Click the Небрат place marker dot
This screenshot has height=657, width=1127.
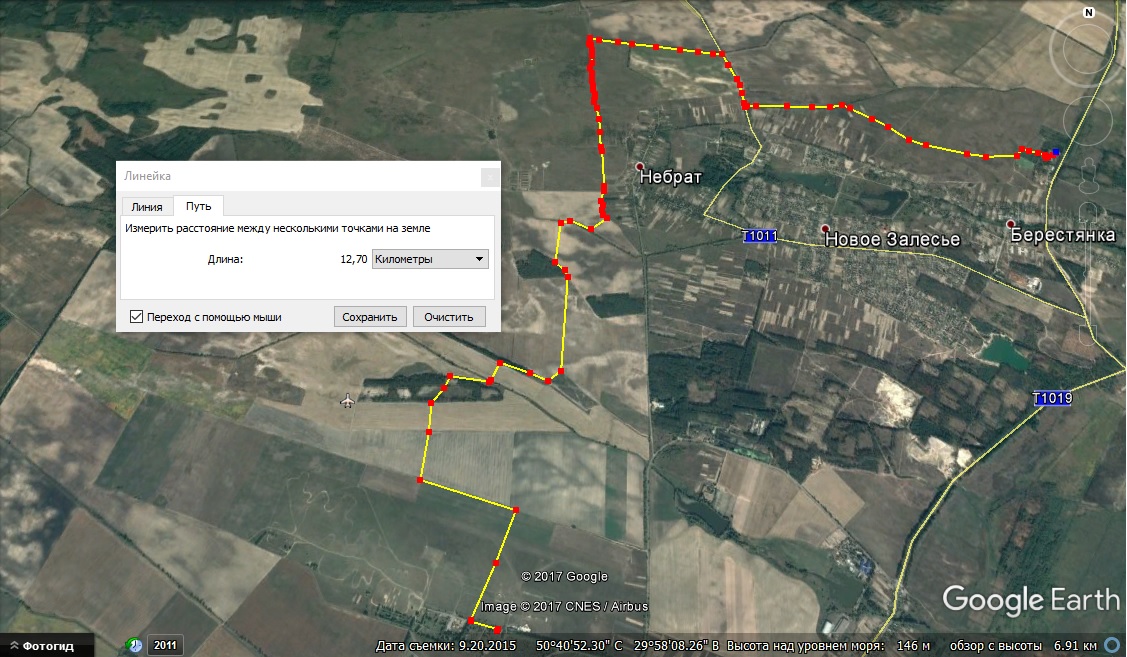tap(640, 166)
